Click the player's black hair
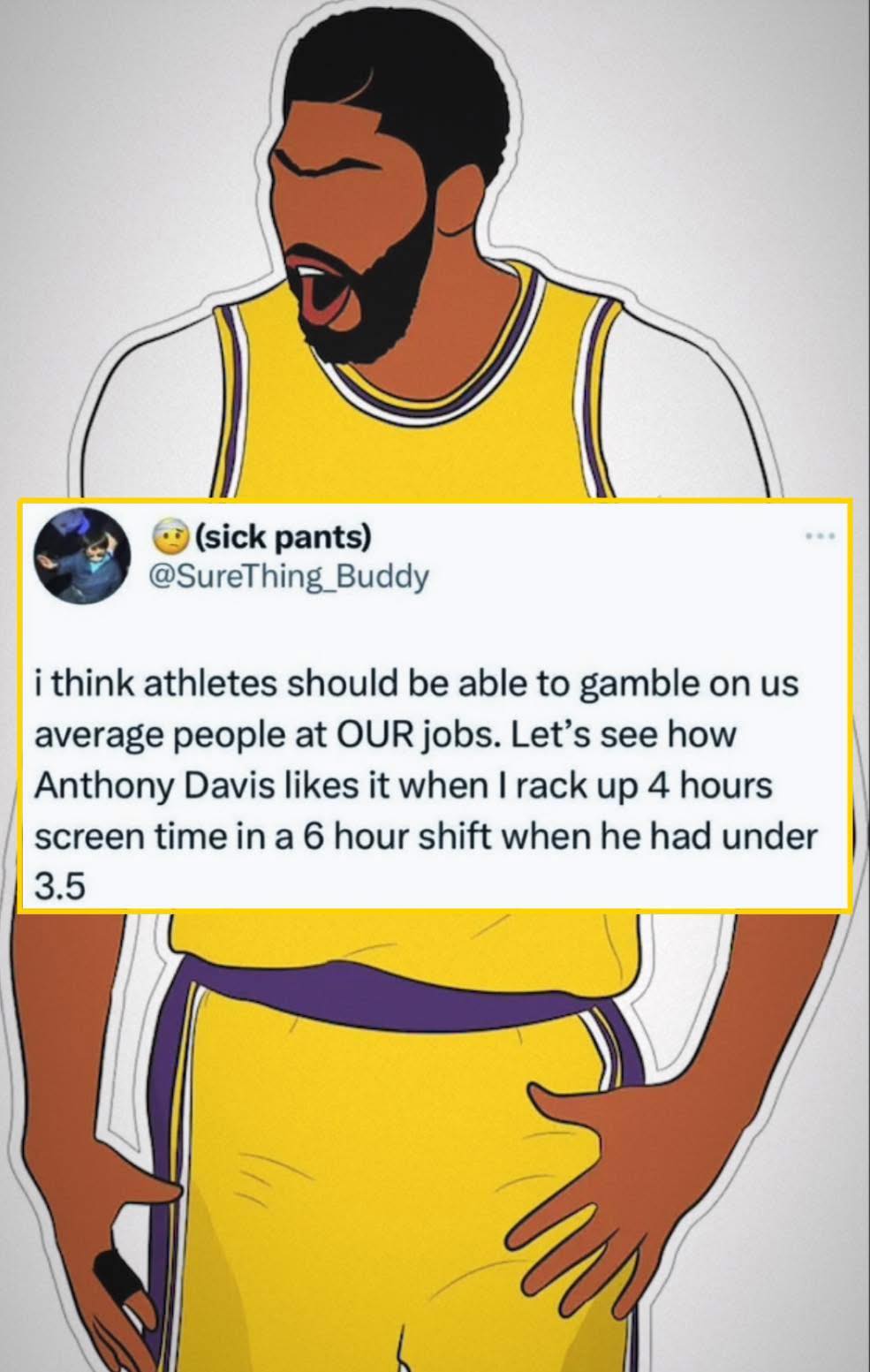The height and width of the screenshot is (1372, 870). 393,88
